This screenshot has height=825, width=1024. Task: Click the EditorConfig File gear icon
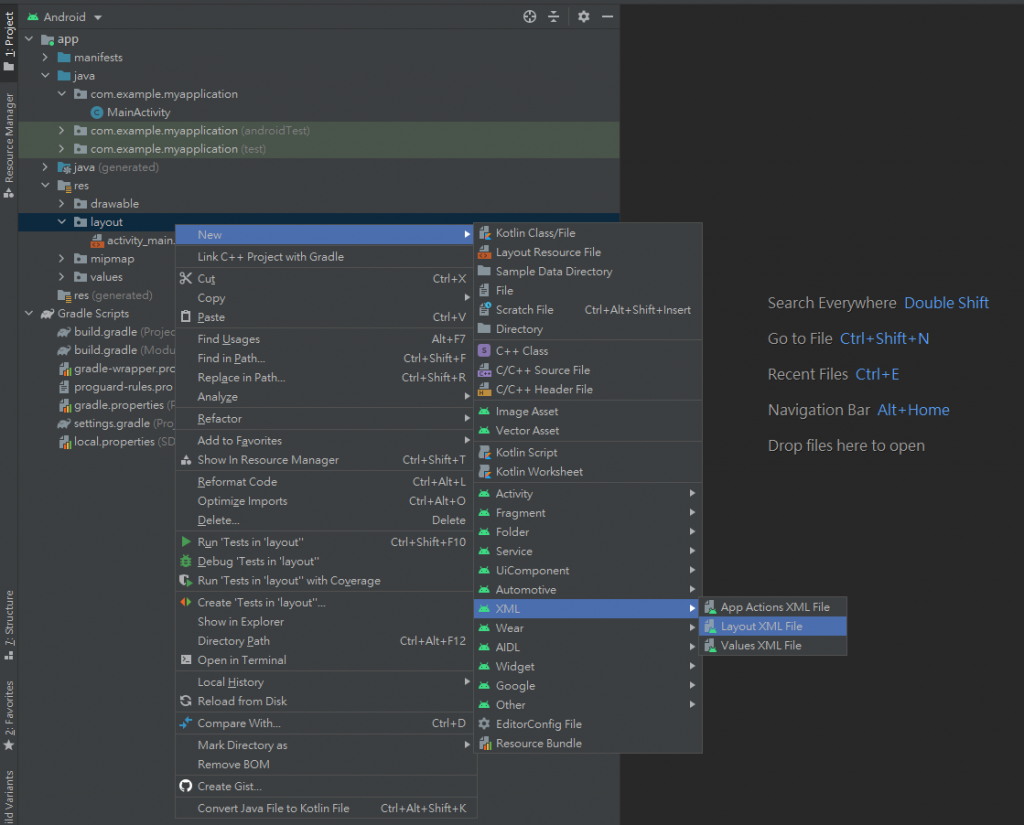[485, 724]
